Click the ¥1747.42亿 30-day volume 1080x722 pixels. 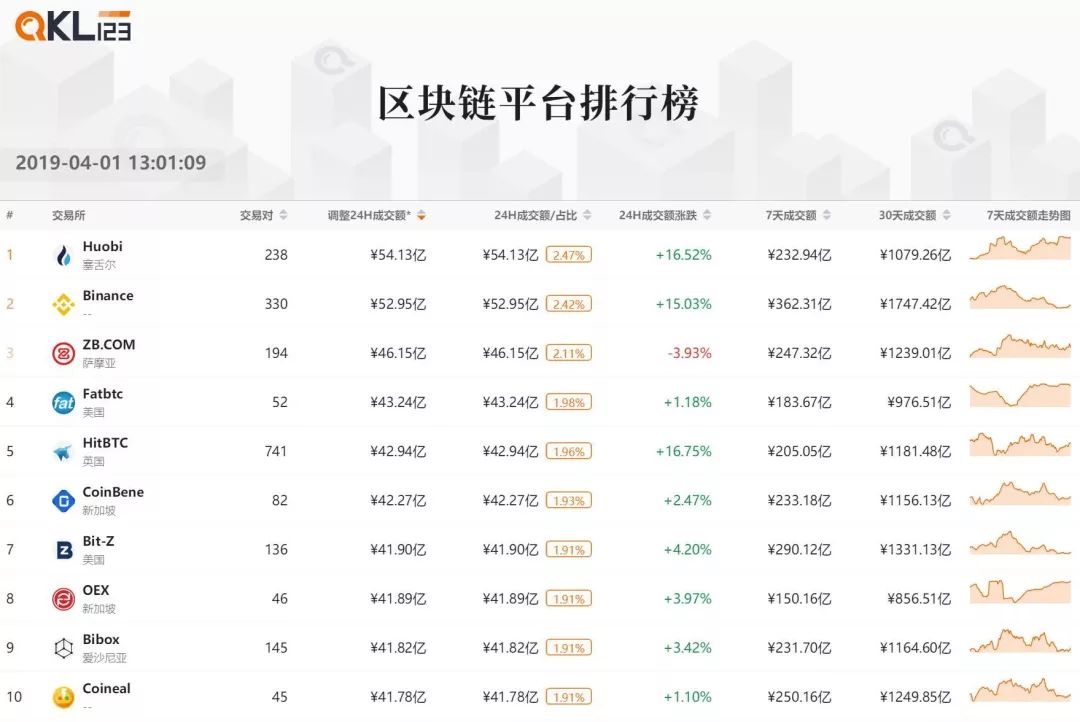pyautogui.click(x=915, y=304)
